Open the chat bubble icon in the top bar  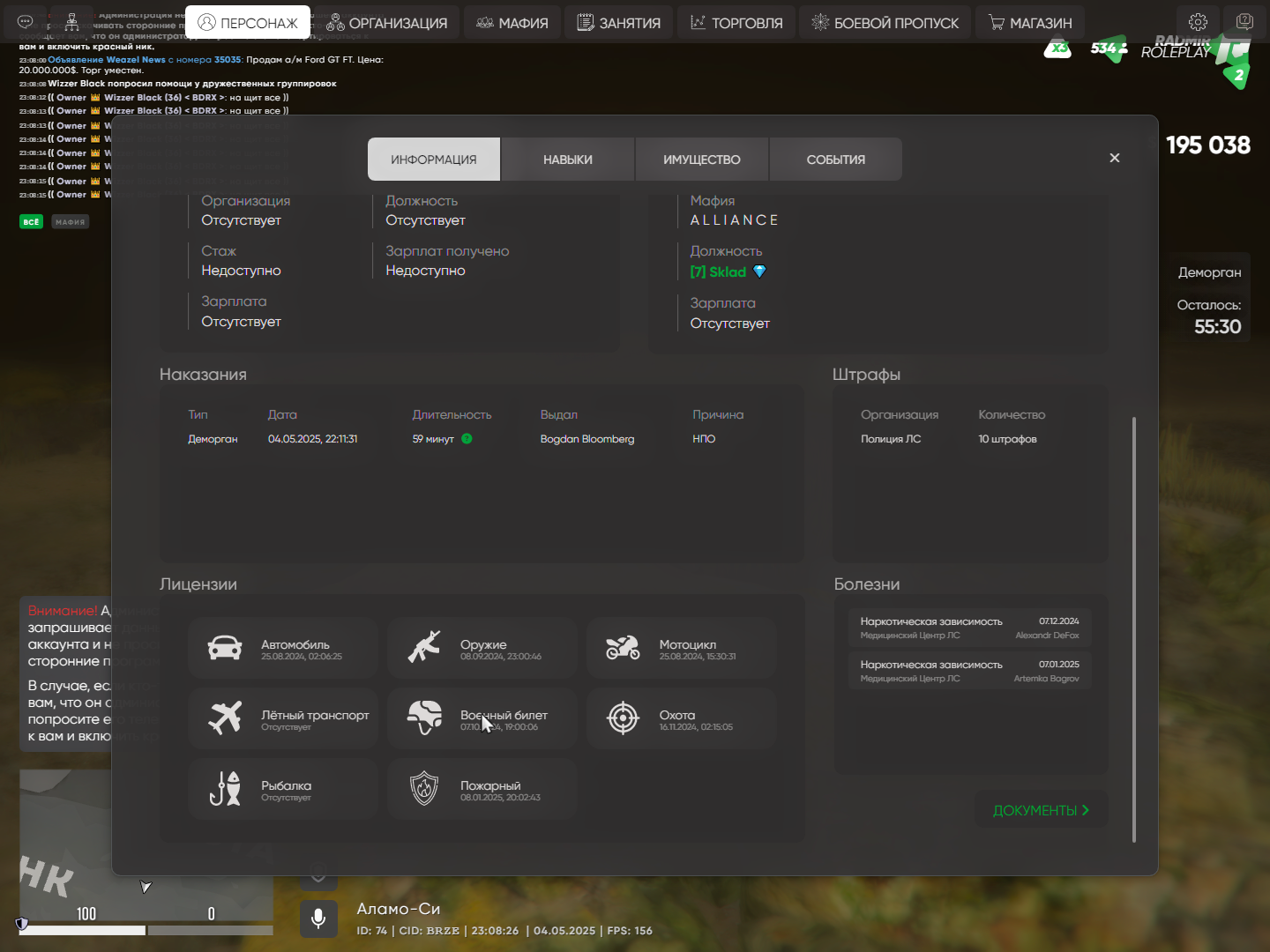click(26, 22)
